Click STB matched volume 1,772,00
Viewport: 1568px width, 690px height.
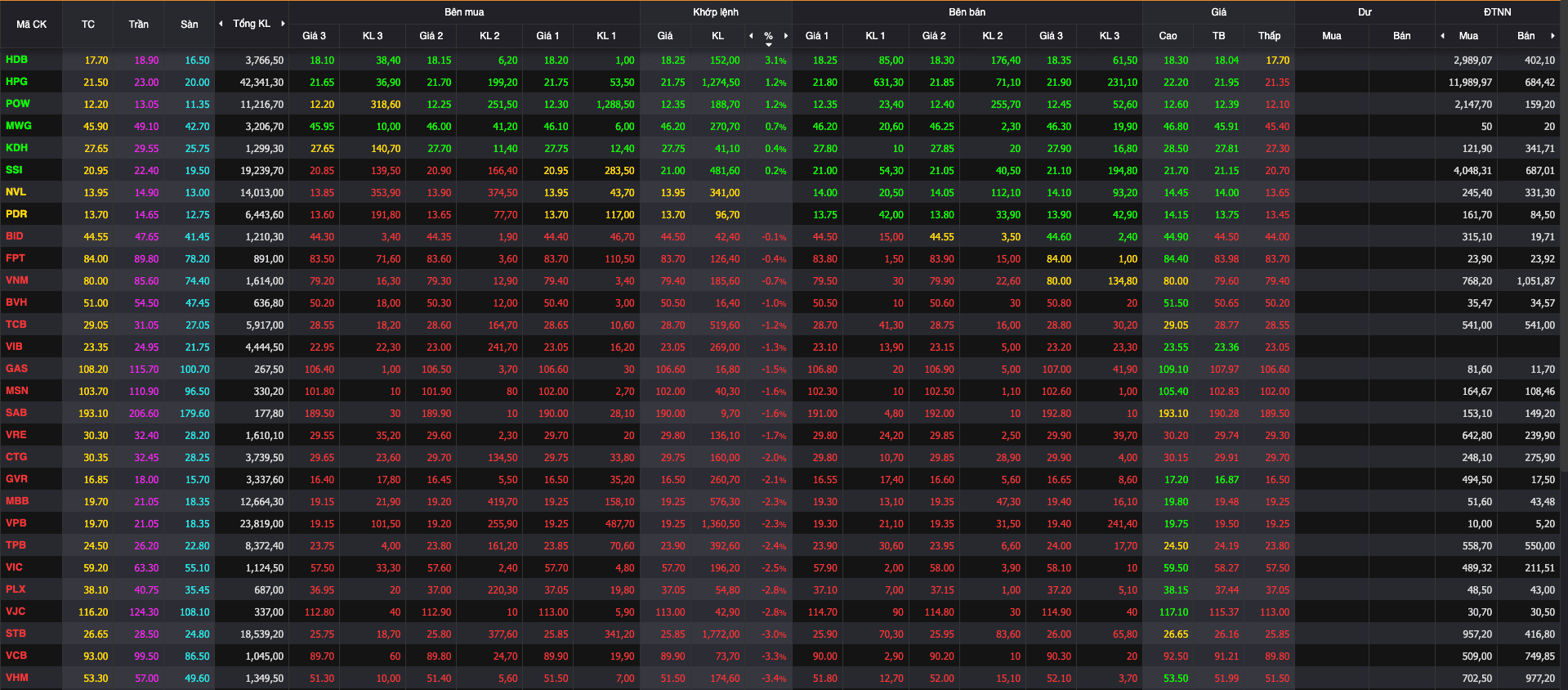point(721,634)
